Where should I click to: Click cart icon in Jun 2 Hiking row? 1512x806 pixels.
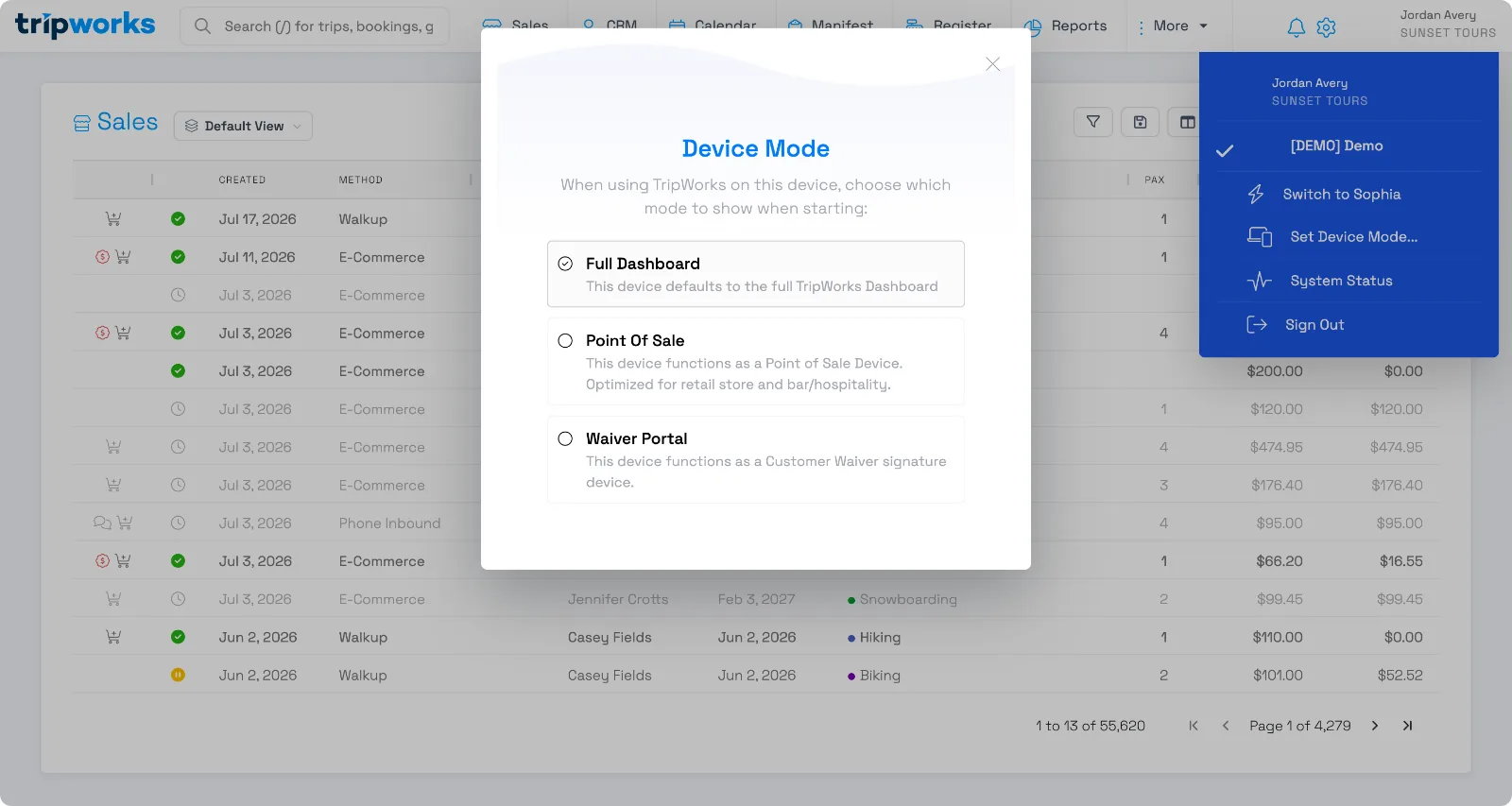[x=113, y=637]
